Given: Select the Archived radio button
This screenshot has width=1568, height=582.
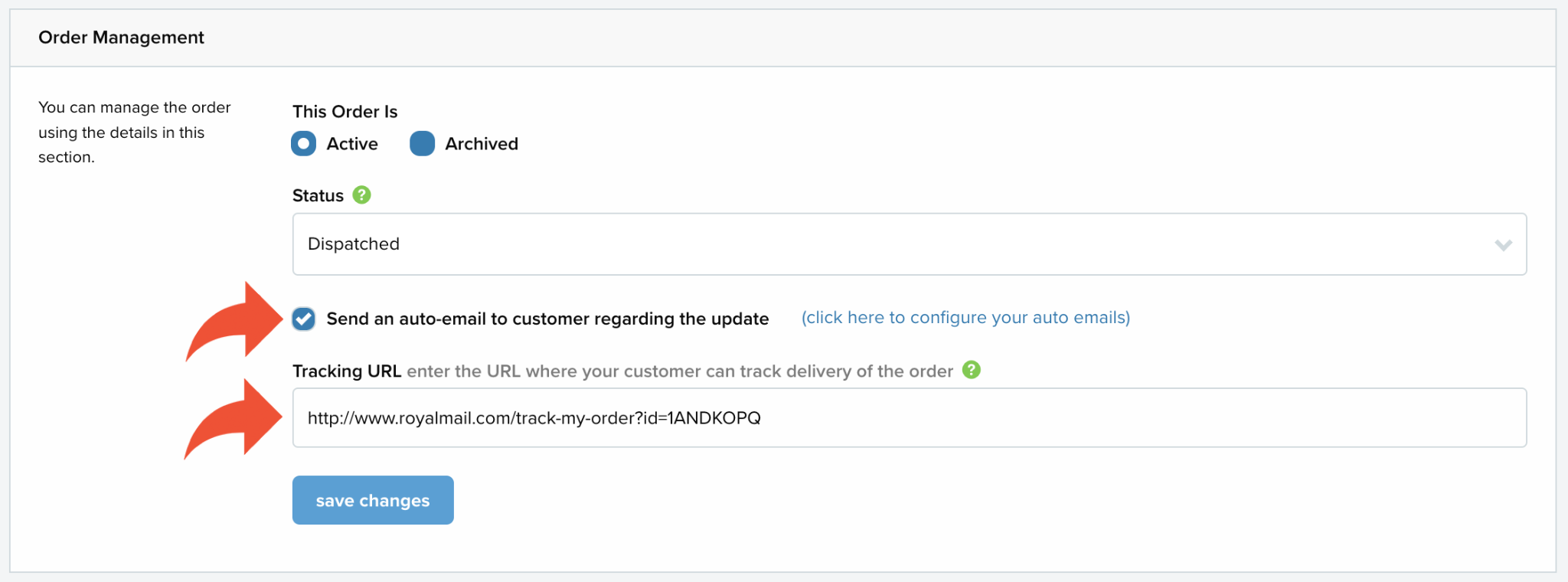Looking at the screenshot, I should [422, 143].
